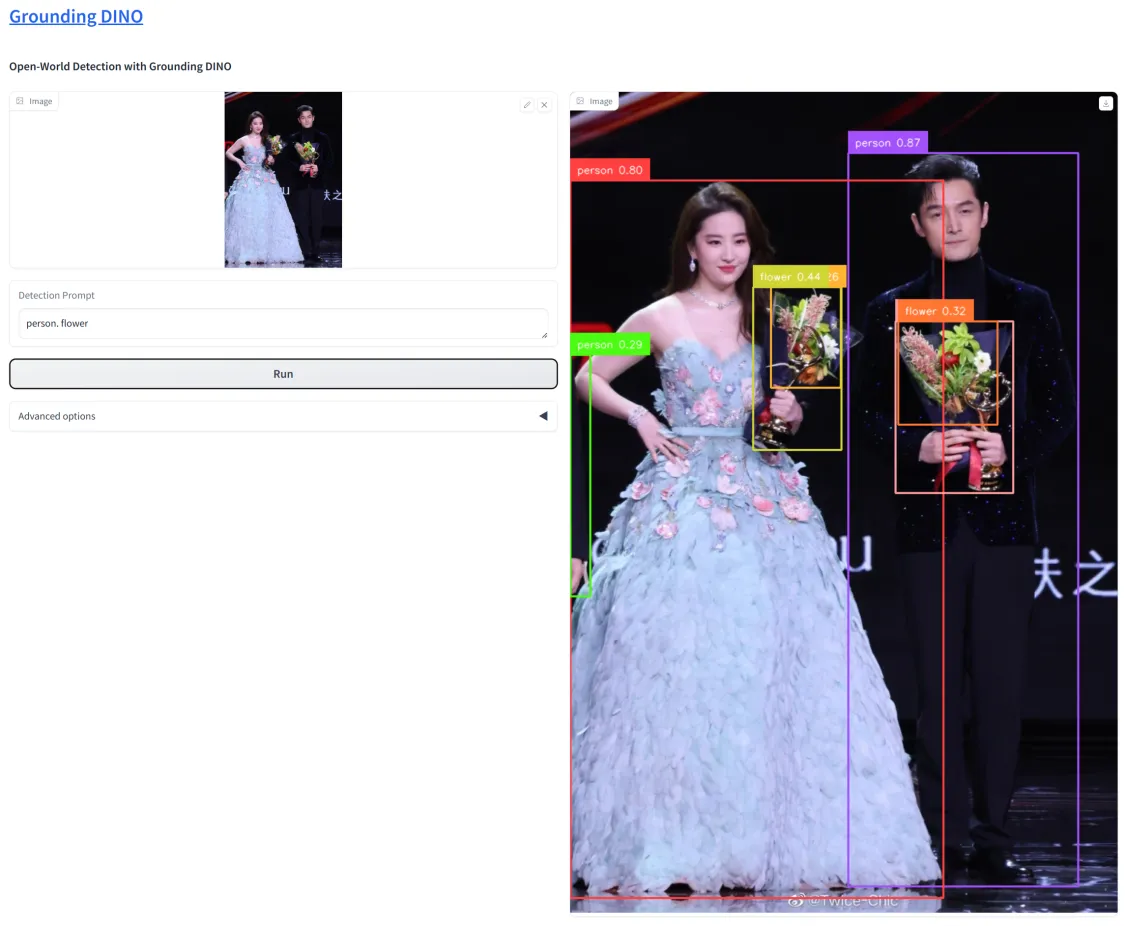Download the detection result image
This screenshot has width=1125, height=926.
tap(1105, 103)
